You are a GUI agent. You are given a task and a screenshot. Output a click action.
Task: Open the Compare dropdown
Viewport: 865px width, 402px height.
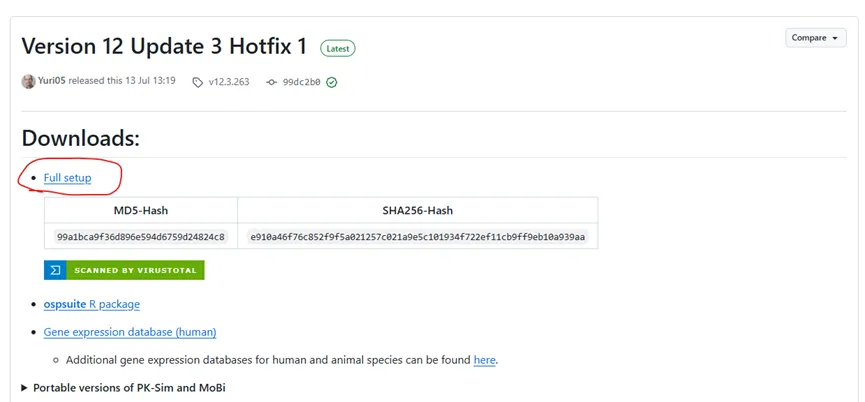pyautogui.click(x=815, y=38)
